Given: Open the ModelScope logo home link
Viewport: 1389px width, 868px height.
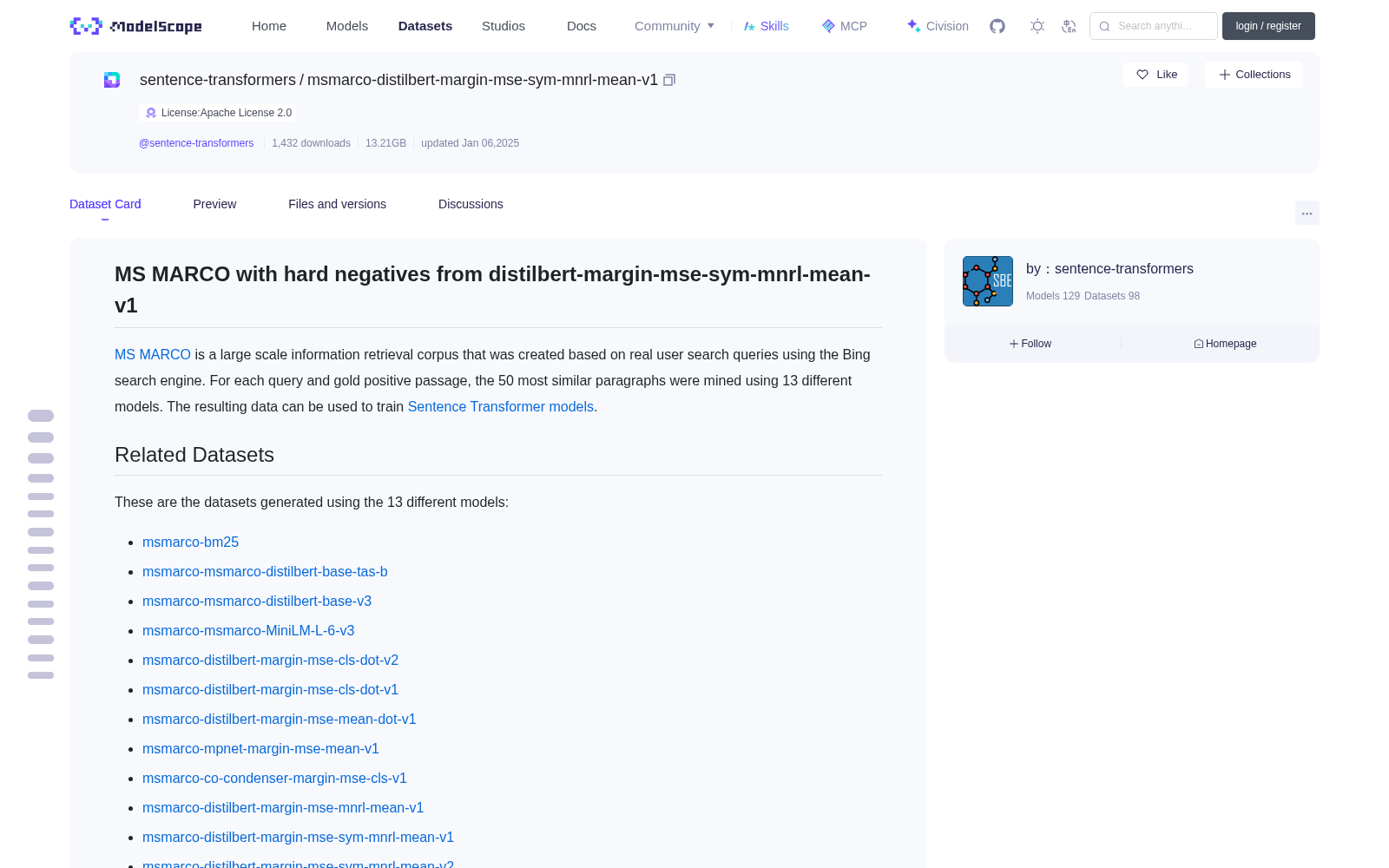Looking at the screenshot, I should click(135, 26).
